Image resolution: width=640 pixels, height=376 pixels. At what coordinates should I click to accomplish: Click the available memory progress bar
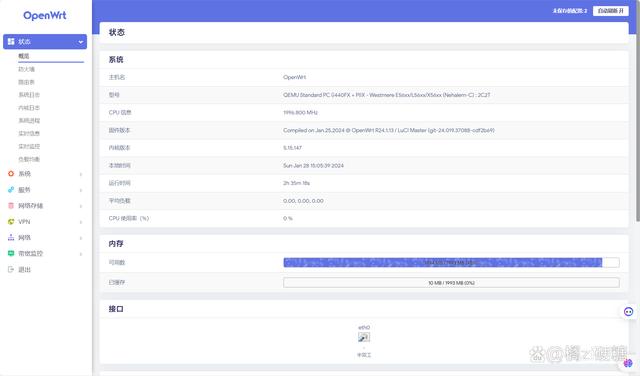coord(451,263)
